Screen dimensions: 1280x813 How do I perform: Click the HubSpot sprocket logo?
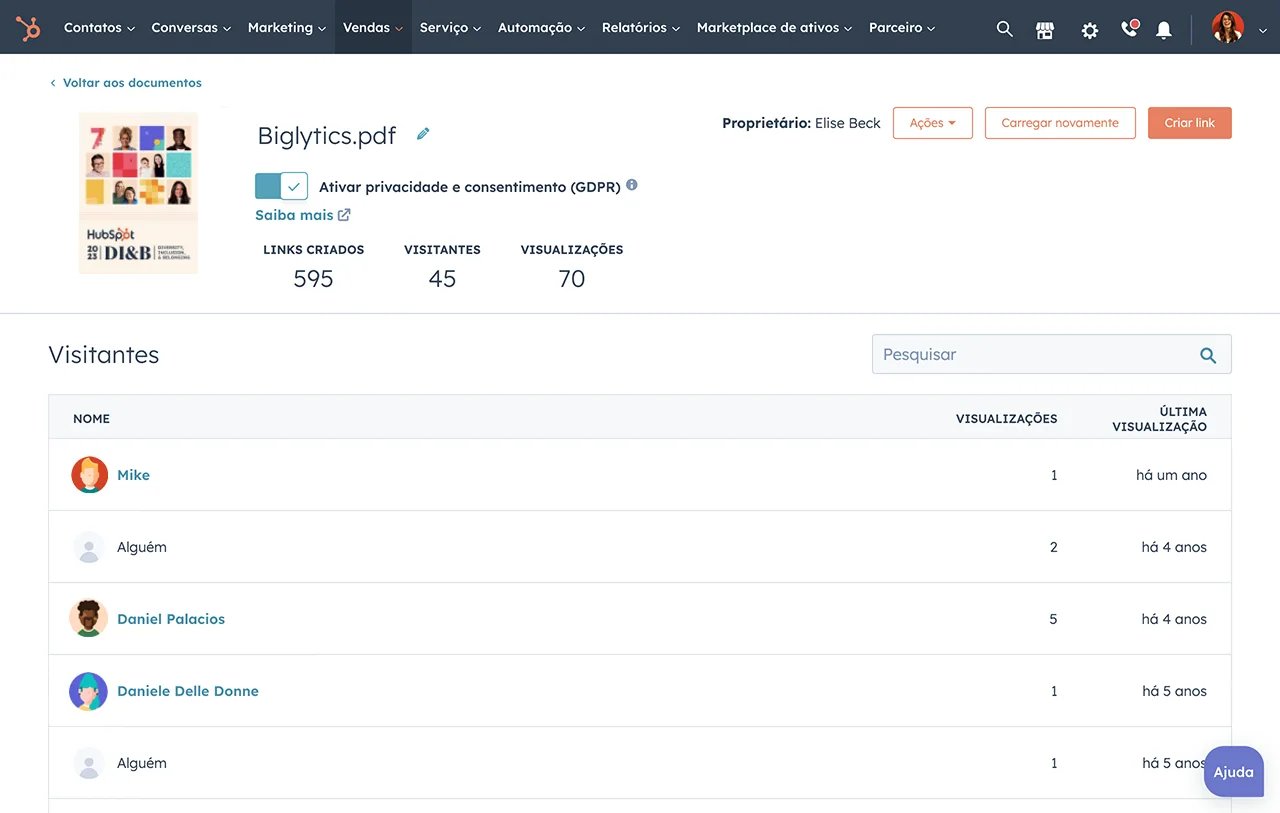[x=28, y=27]
